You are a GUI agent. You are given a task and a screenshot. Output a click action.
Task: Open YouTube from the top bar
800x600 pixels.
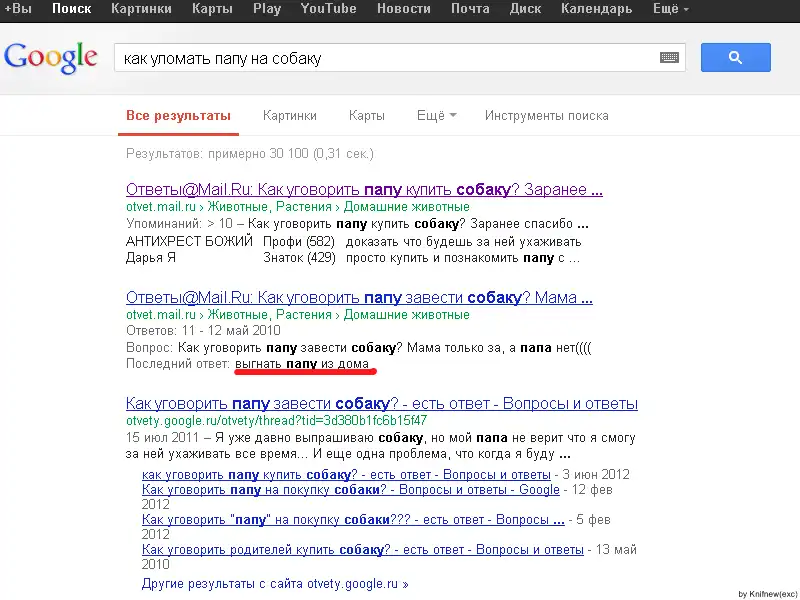click(328, 9)
